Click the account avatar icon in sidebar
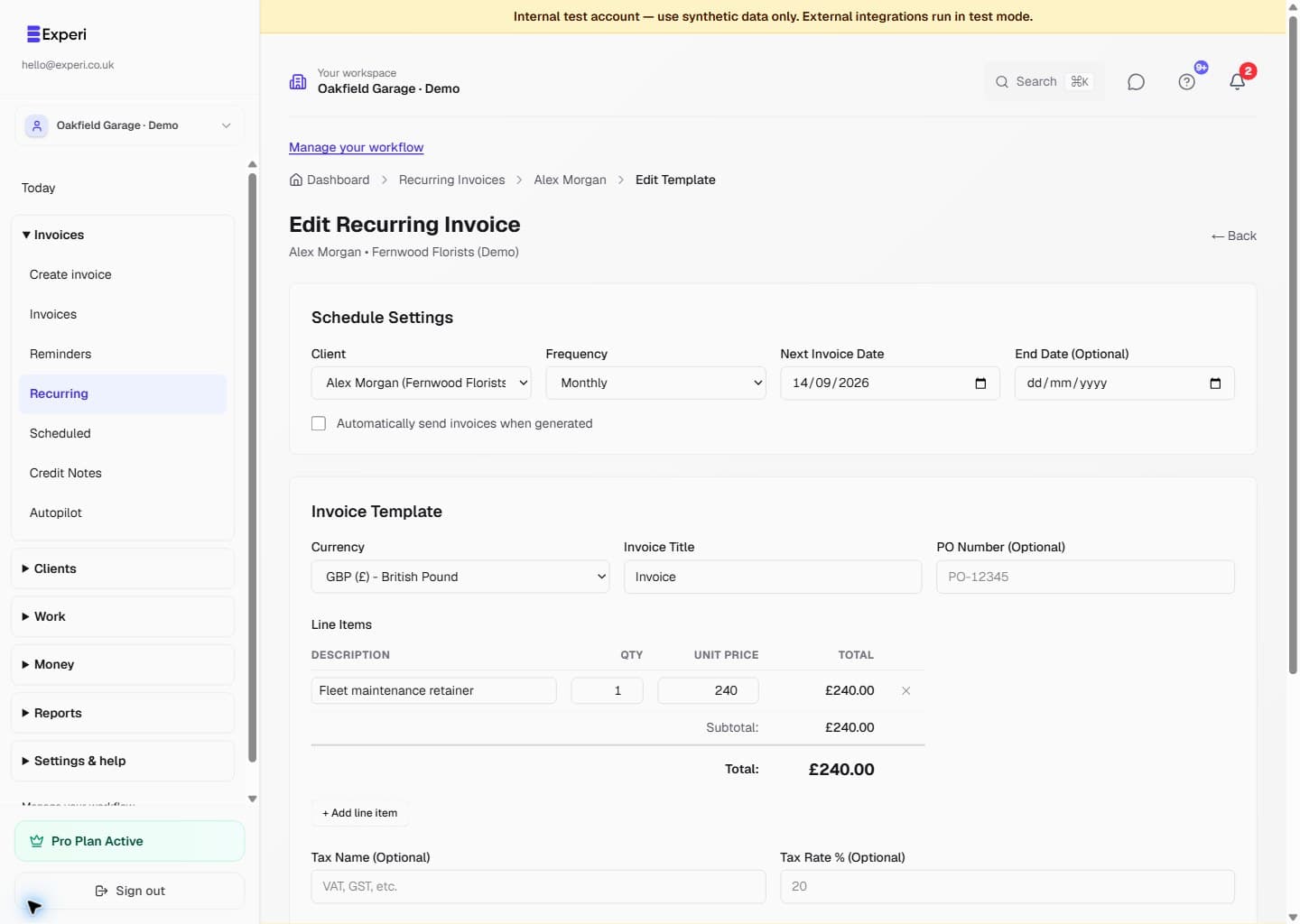1300x924 pixels. 36,125
